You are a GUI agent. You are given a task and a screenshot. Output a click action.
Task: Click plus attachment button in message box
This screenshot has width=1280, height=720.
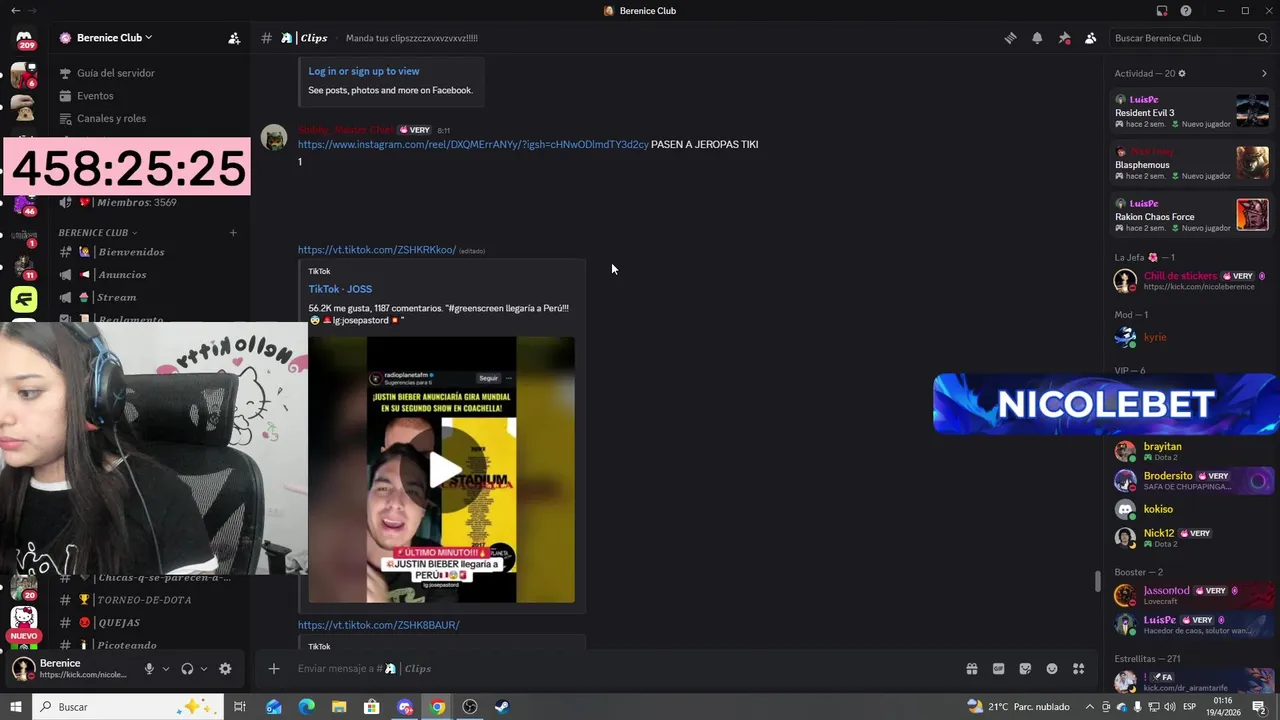pyautogui.click(x=274, y=669)
